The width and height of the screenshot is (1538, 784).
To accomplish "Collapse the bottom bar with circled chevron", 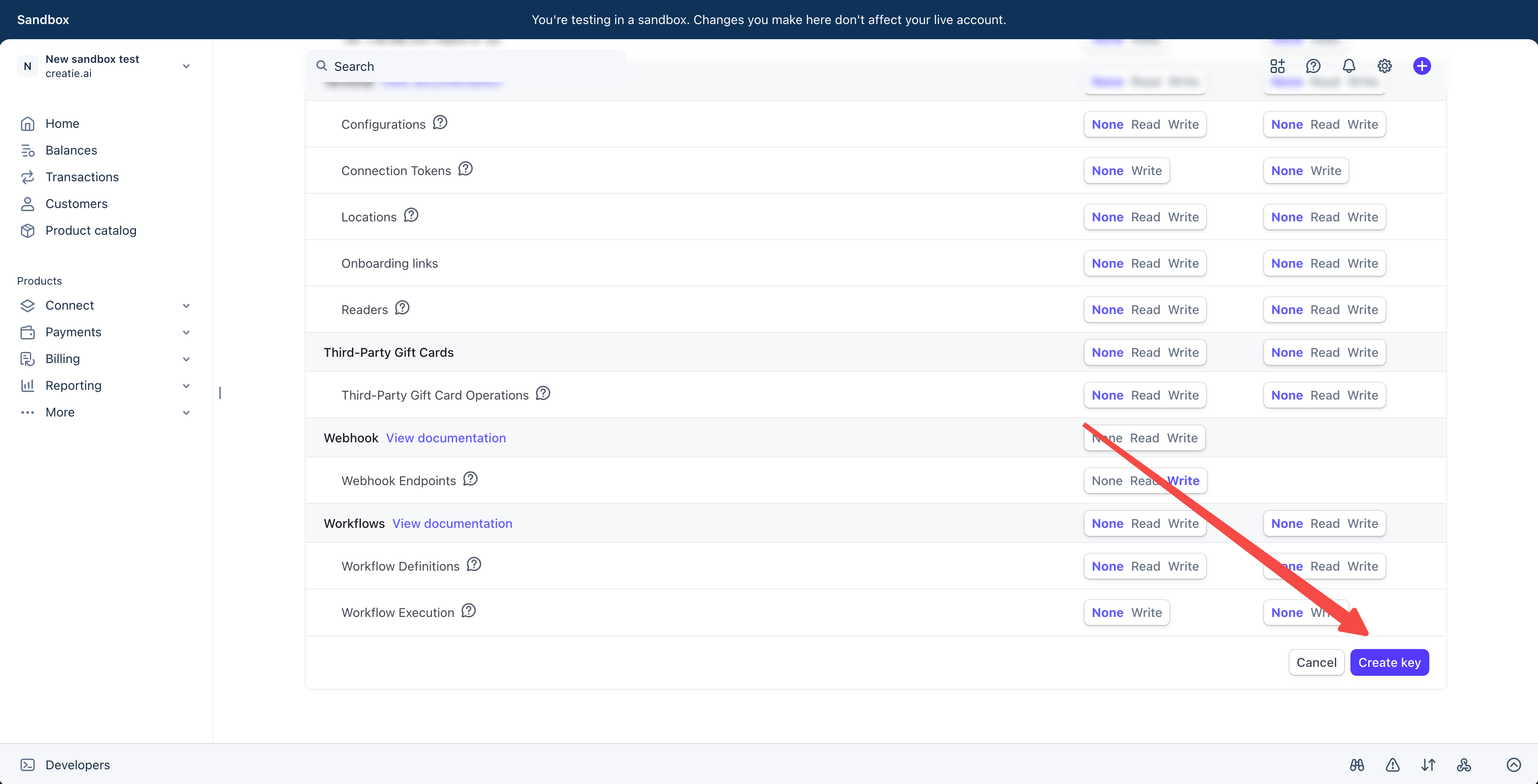I will 1513,765.
